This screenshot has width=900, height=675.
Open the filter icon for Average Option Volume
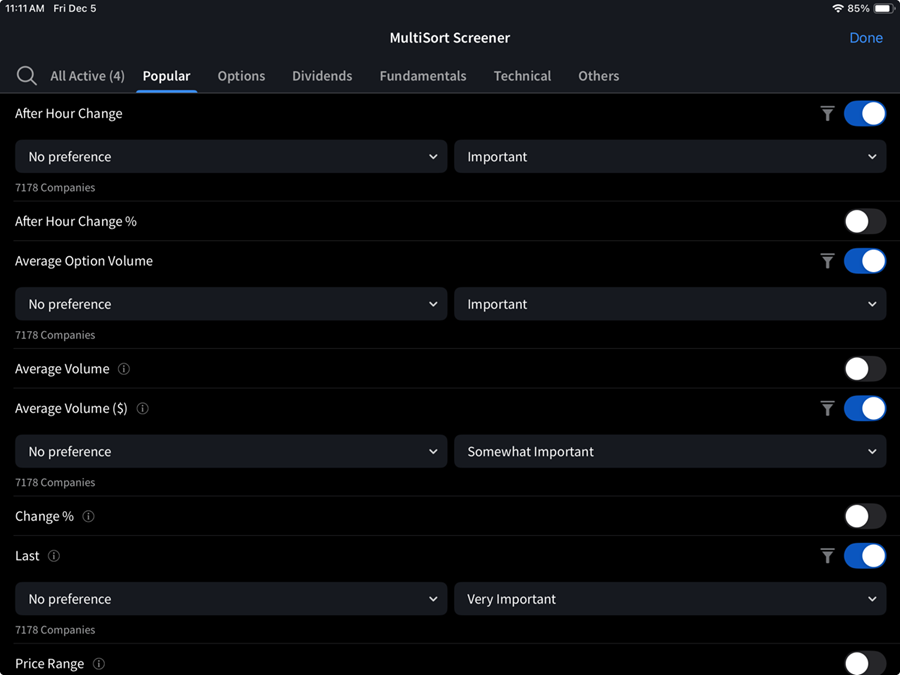click(x=827, y=261)
